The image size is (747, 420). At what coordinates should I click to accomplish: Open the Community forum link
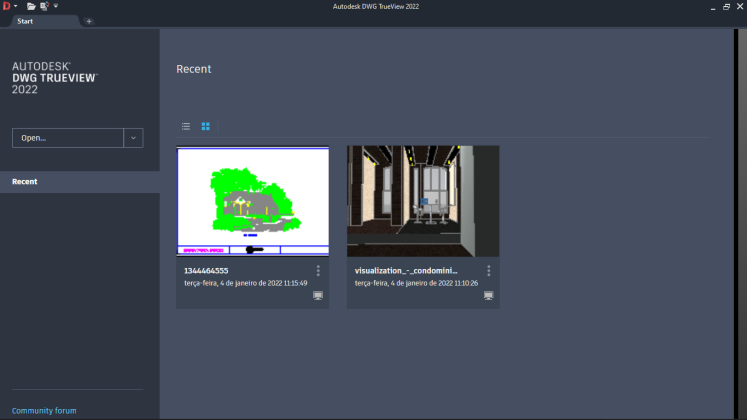pos(44,410)
